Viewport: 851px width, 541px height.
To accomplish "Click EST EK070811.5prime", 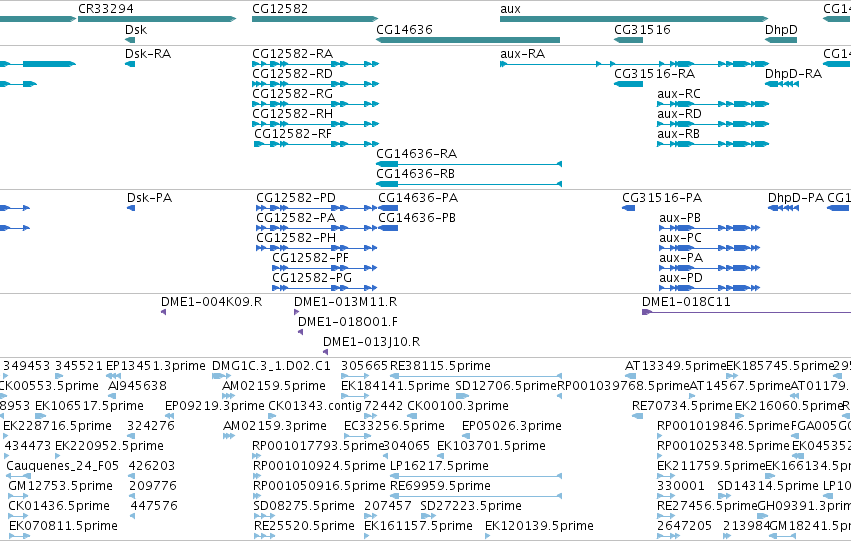I will 63,527.
